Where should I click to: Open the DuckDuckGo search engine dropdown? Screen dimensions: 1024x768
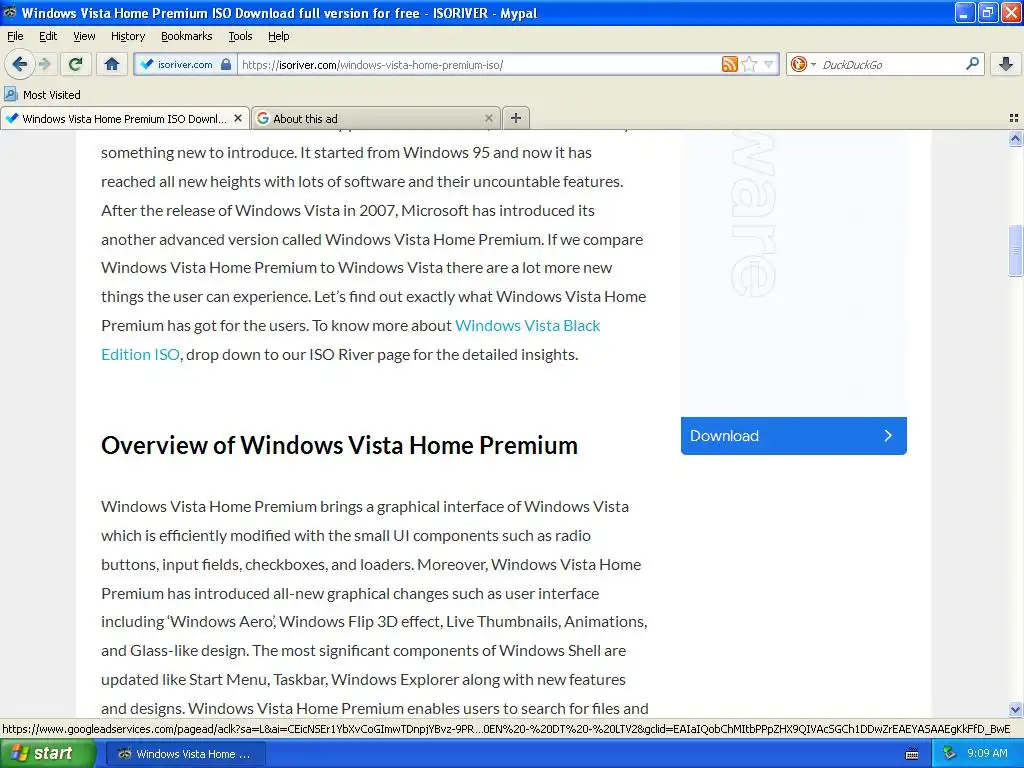click(x=803, y=64)
